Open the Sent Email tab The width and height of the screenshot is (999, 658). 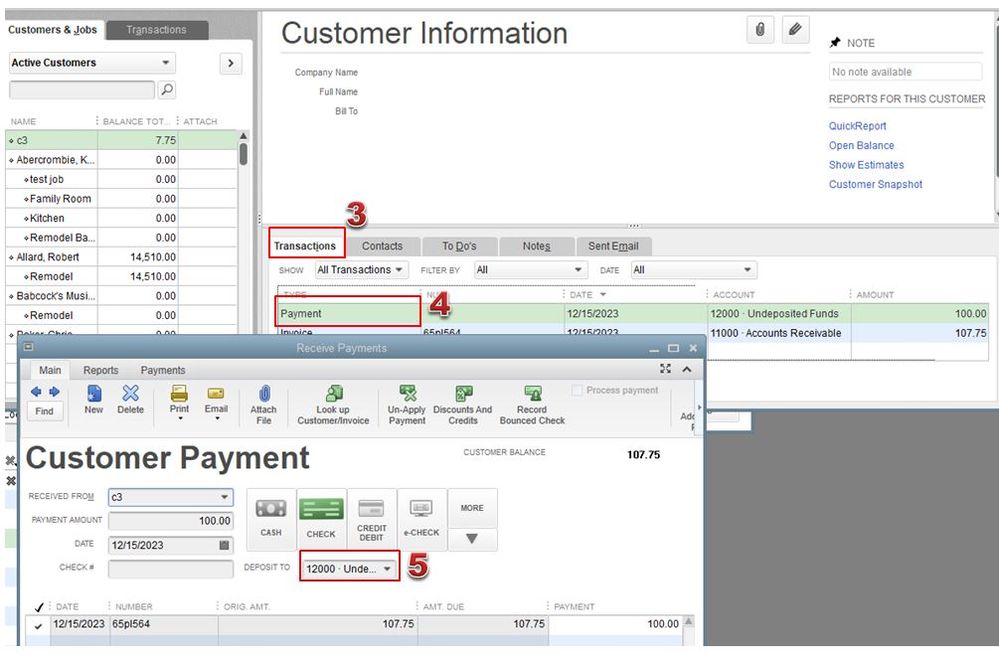(x=613, y=246)
